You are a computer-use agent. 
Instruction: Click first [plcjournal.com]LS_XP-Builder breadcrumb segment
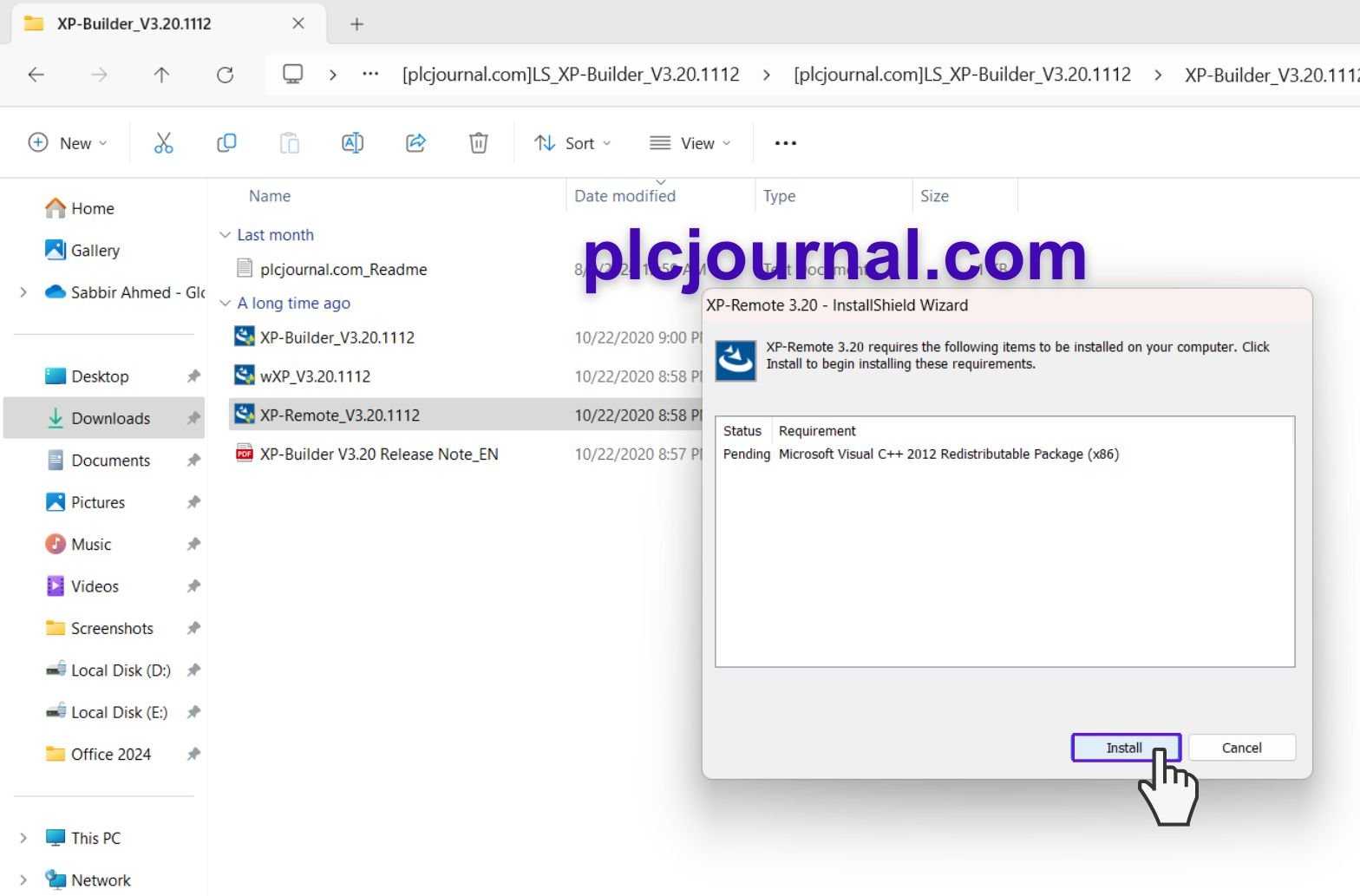pos(571,75)
